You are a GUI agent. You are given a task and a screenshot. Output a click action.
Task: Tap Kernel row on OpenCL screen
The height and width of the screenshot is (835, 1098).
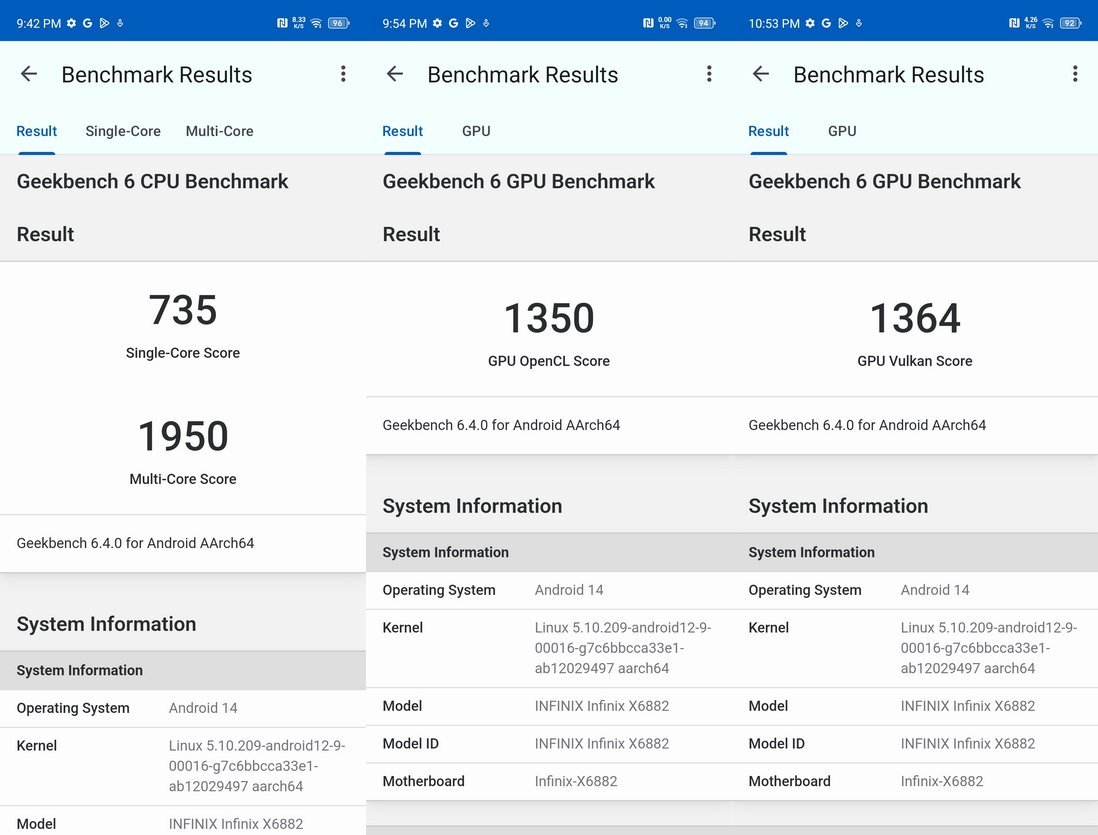click(x=549, y=648)
